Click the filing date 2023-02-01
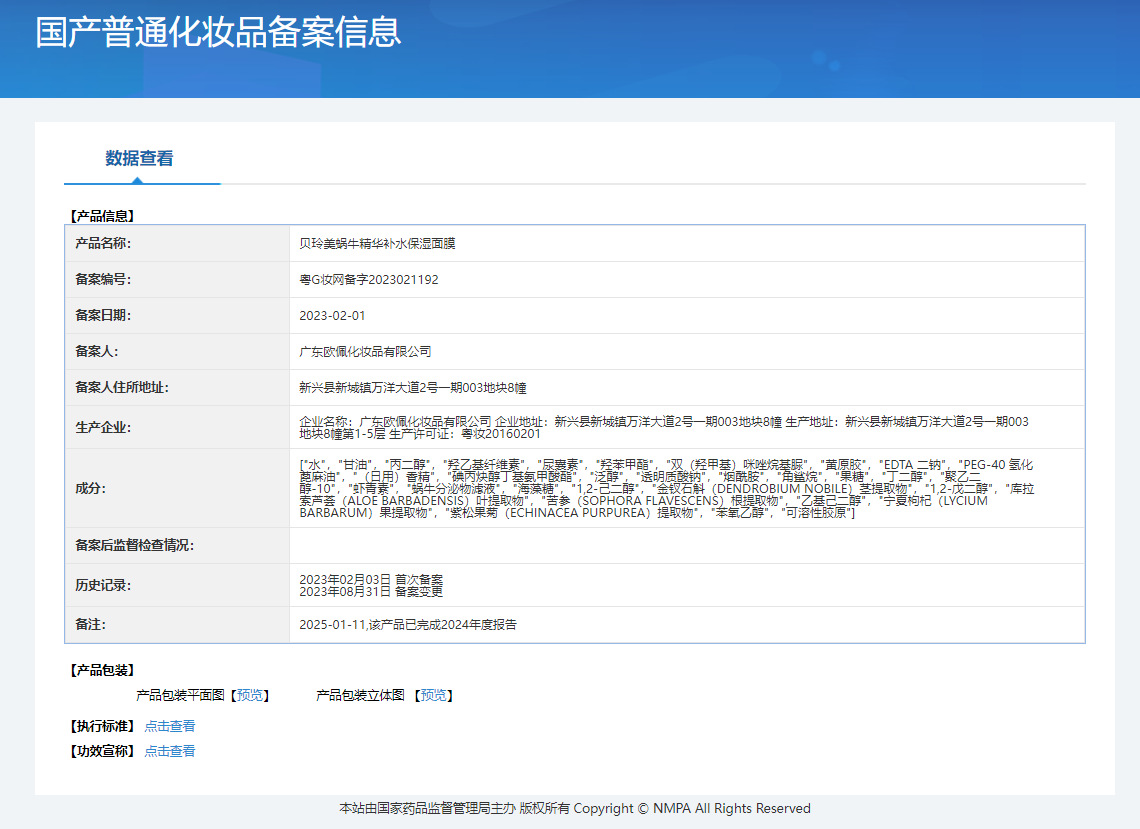 click(332, 316)
